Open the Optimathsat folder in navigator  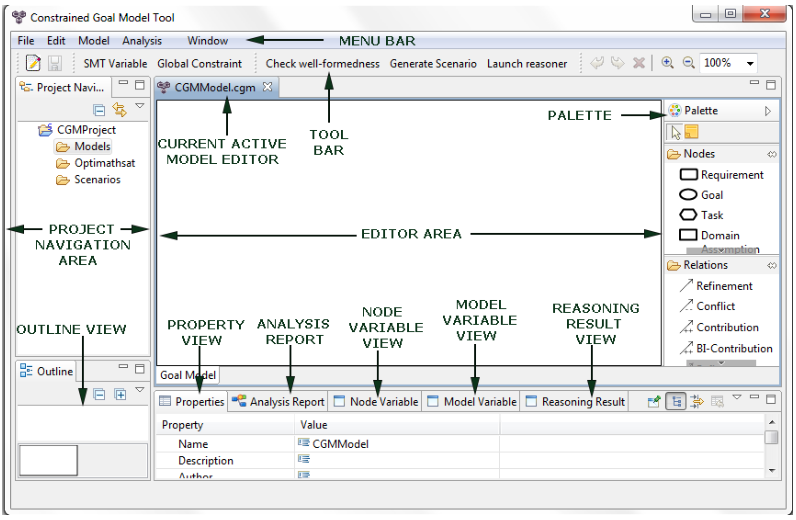tap(96, 164)
